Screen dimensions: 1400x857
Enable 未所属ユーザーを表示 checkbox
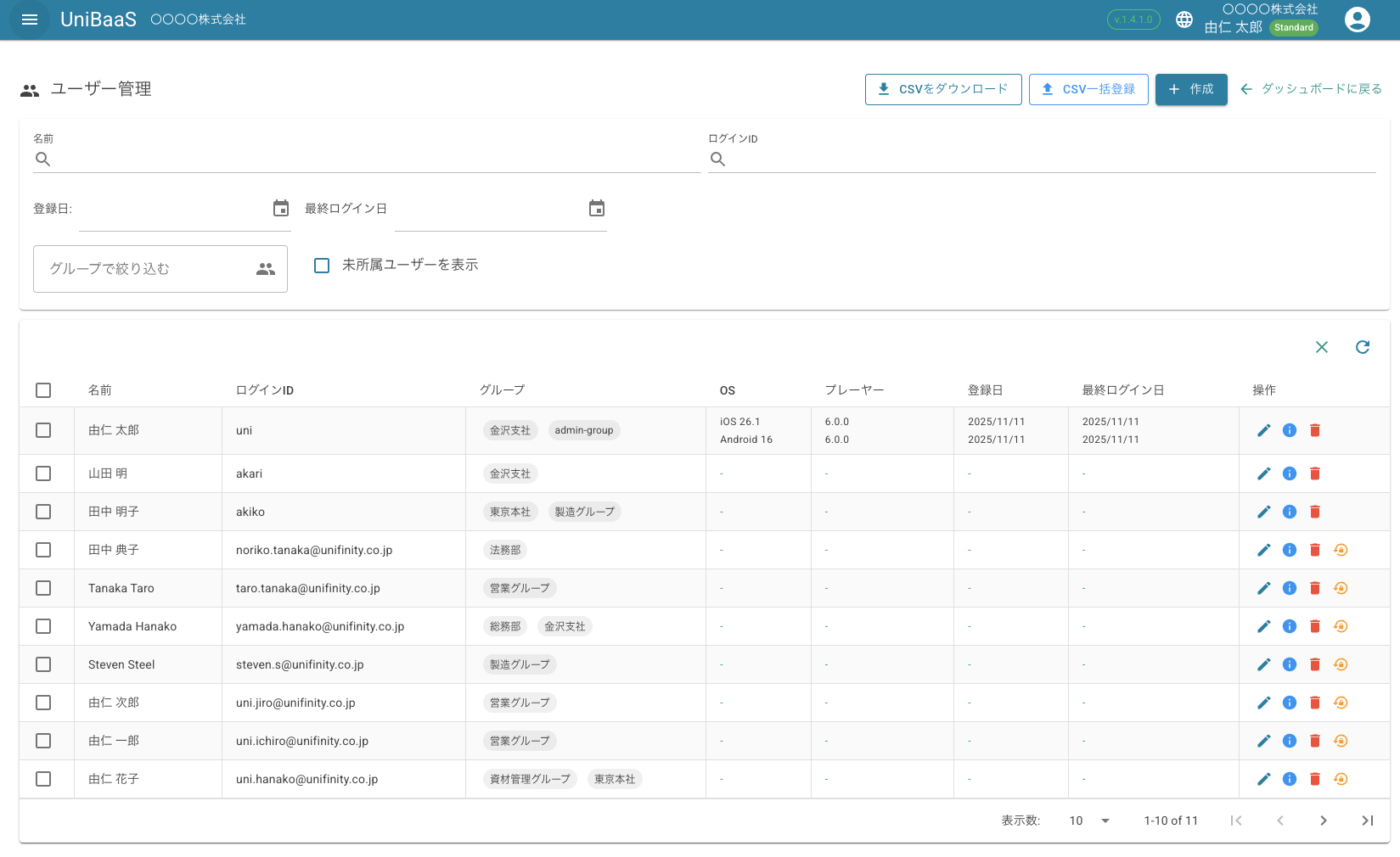322,266
